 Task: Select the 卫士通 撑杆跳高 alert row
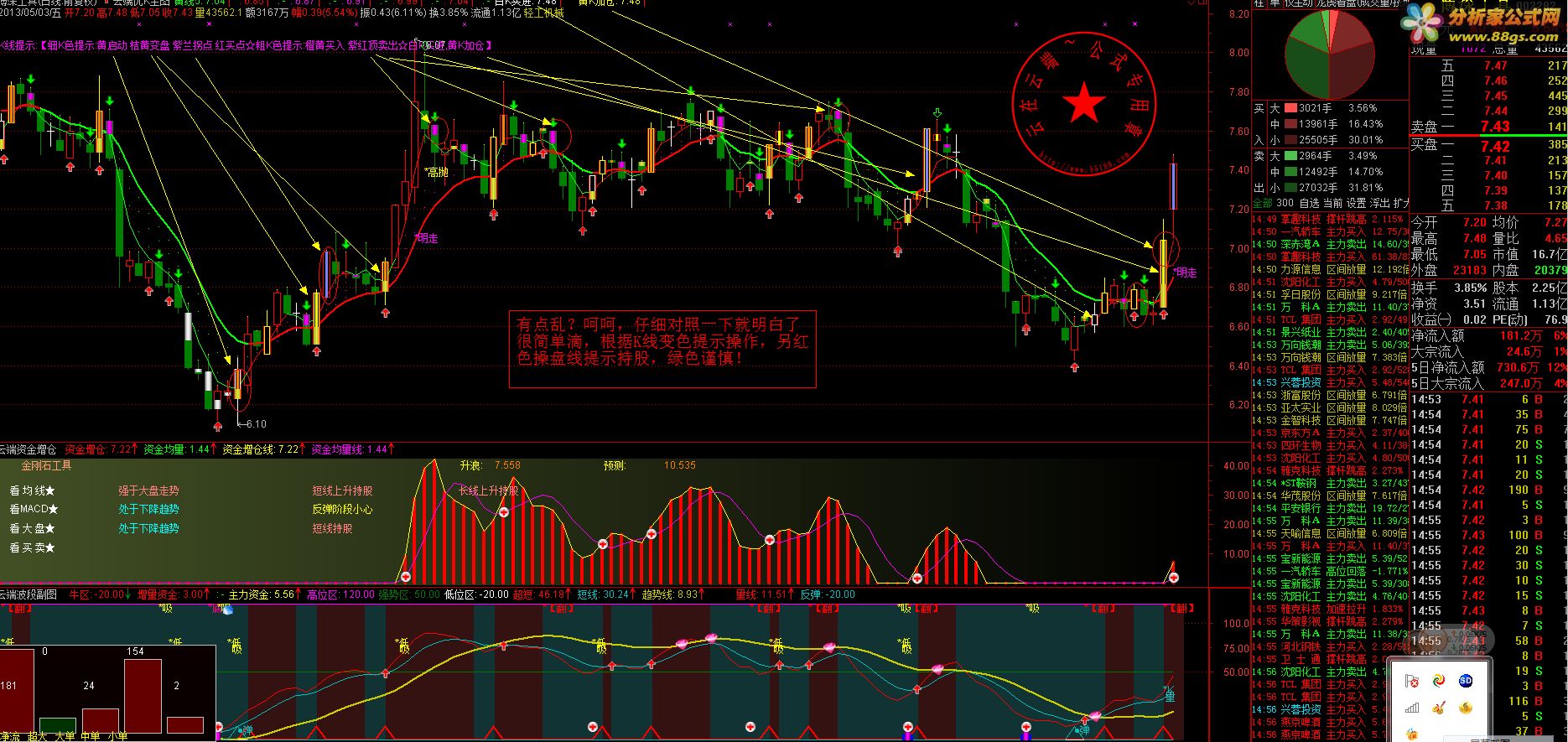(x=1331, y=659)
